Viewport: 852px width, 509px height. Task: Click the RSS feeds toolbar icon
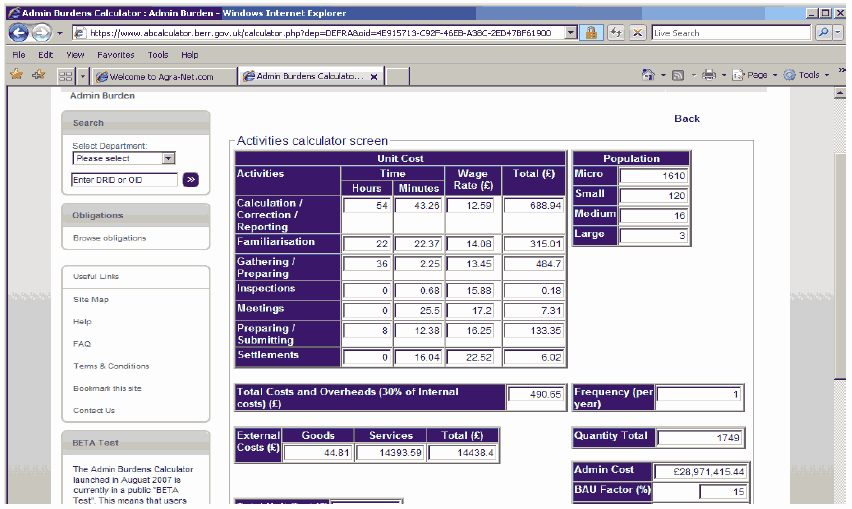click(x=678, y=76)
